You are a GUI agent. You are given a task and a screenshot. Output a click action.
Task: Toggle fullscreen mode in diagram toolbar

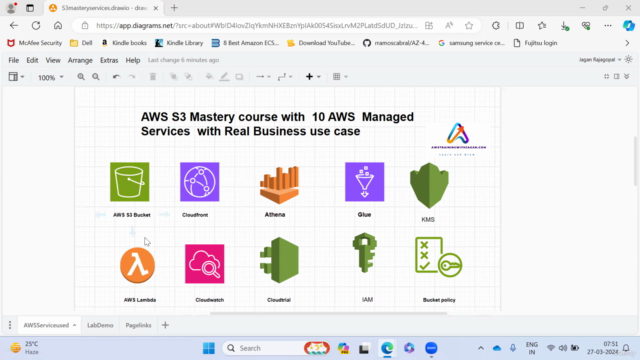607,76
